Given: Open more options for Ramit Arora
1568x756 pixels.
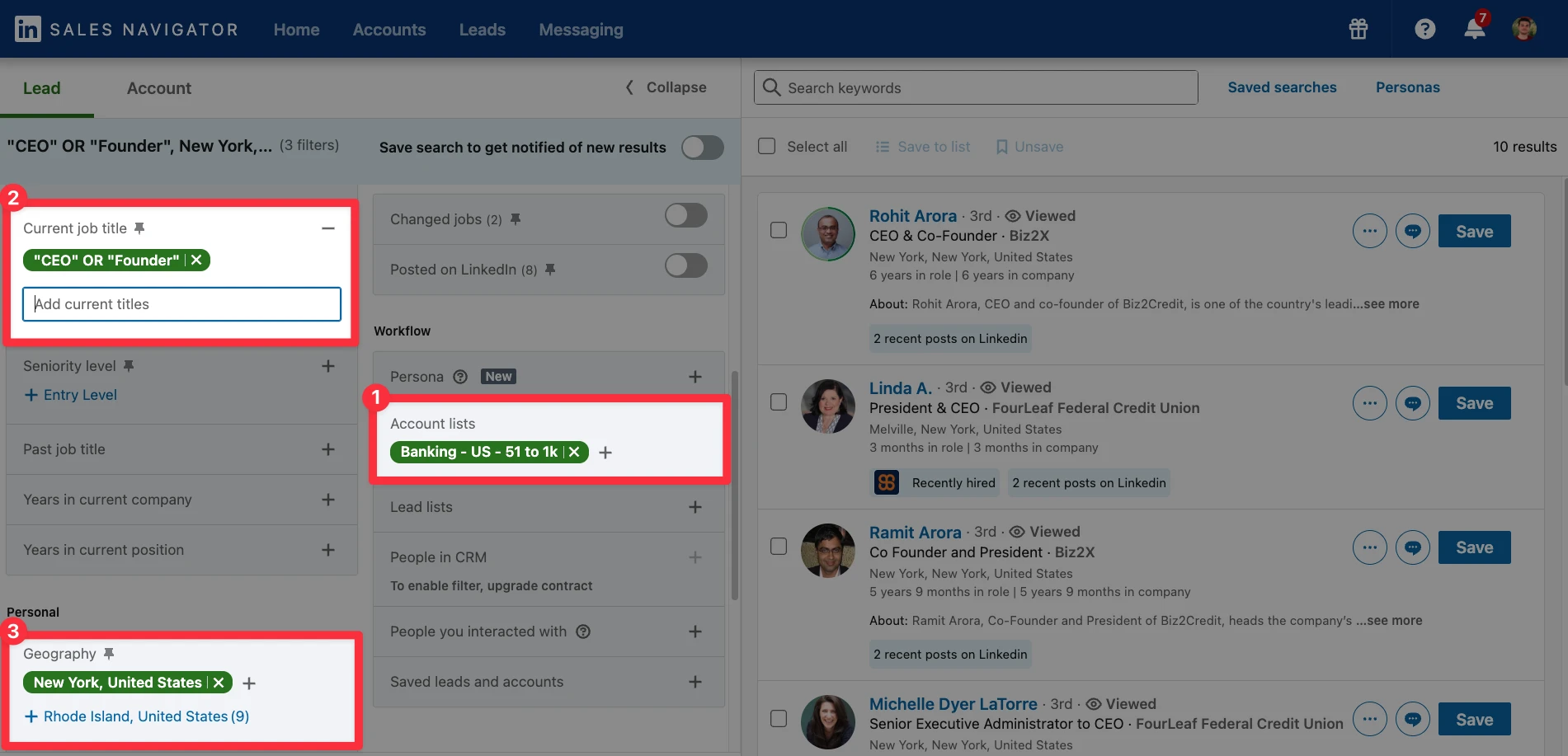Looking at the screenshot, I should pos(1369,547).
